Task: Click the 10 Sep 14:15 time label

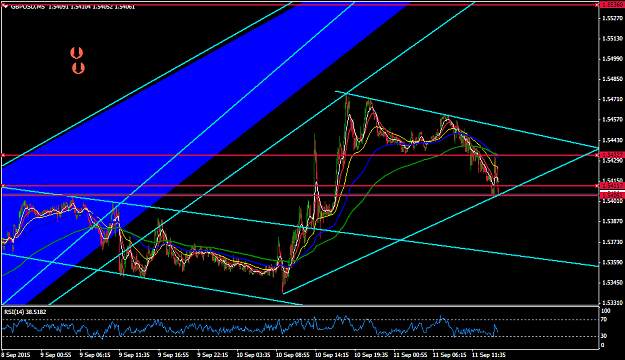Action: pos(332,354)
